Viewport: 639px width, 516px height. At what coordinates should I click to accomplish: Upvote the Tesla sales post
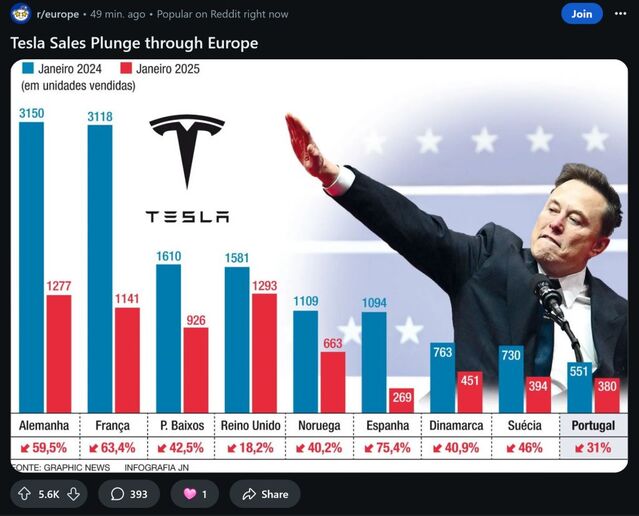pos(24,494)
